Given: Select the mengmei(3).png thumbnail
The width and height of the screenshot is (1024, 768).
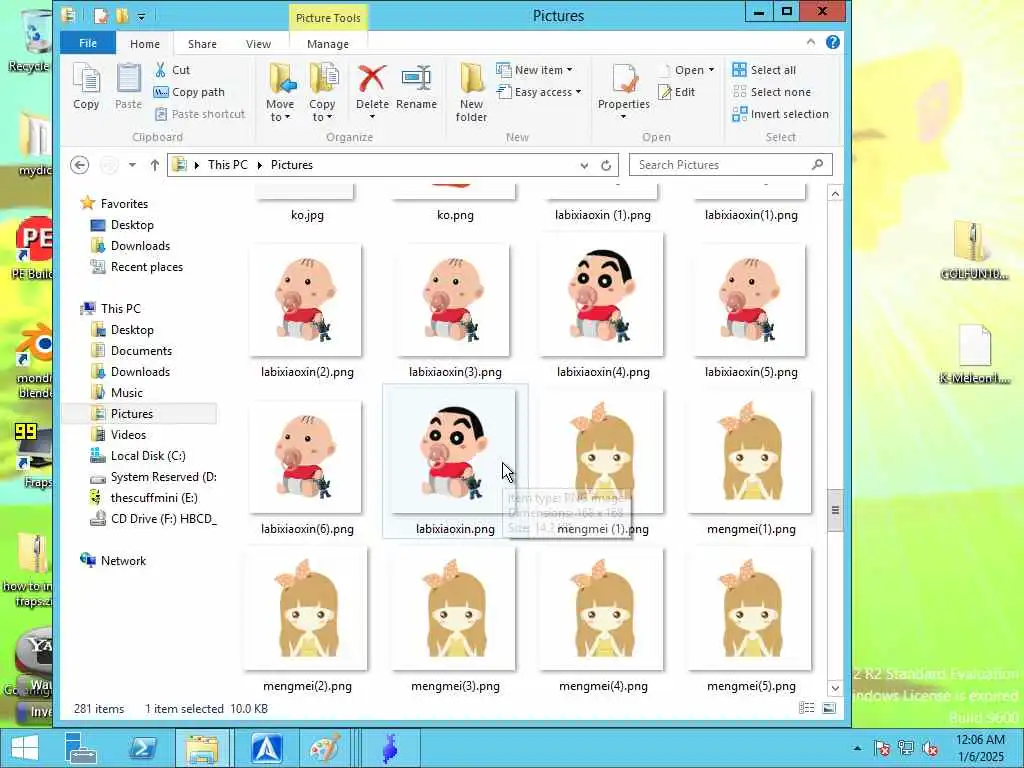Looking at the screenshot, I should pyautogui.click(x=455, y=609).
